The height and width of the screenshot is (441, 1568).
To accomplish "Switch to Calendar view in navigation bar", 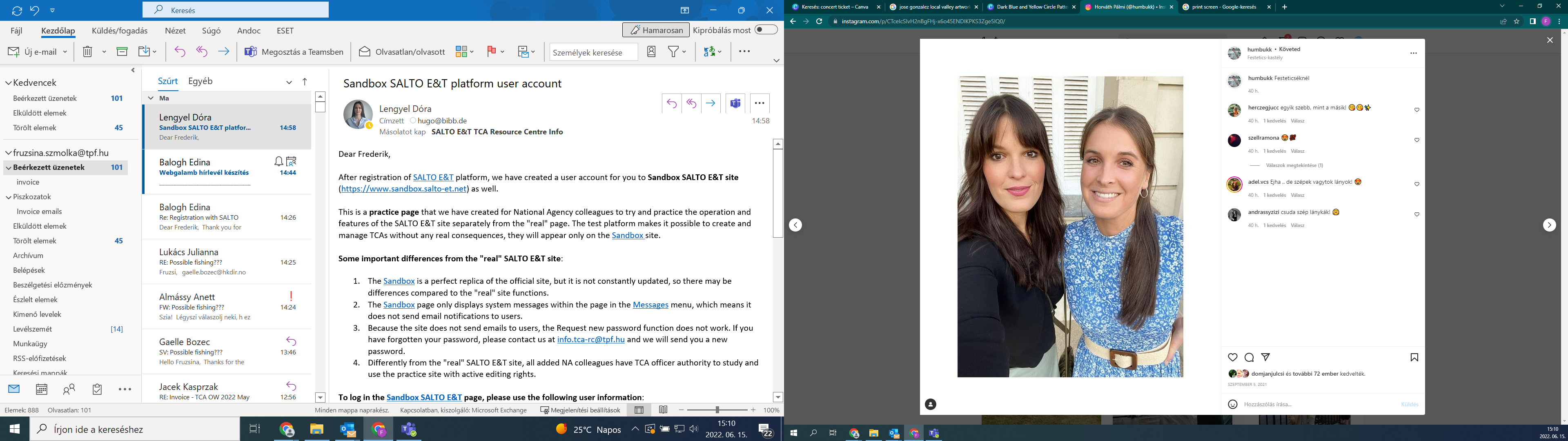I will [41, 389].
